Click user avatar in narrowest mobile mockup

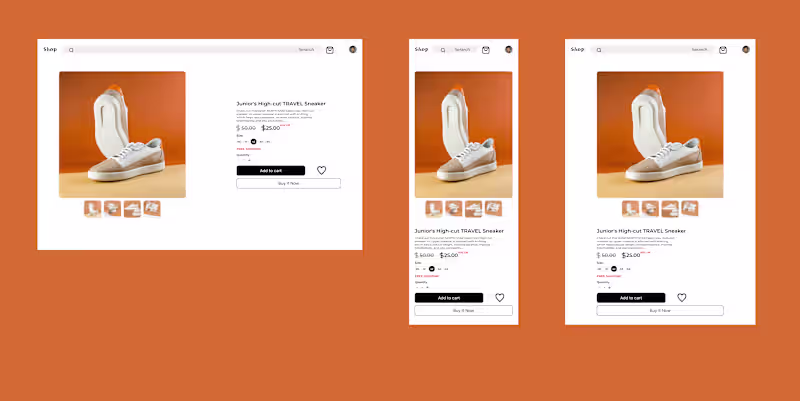click(x=509, y=49)
